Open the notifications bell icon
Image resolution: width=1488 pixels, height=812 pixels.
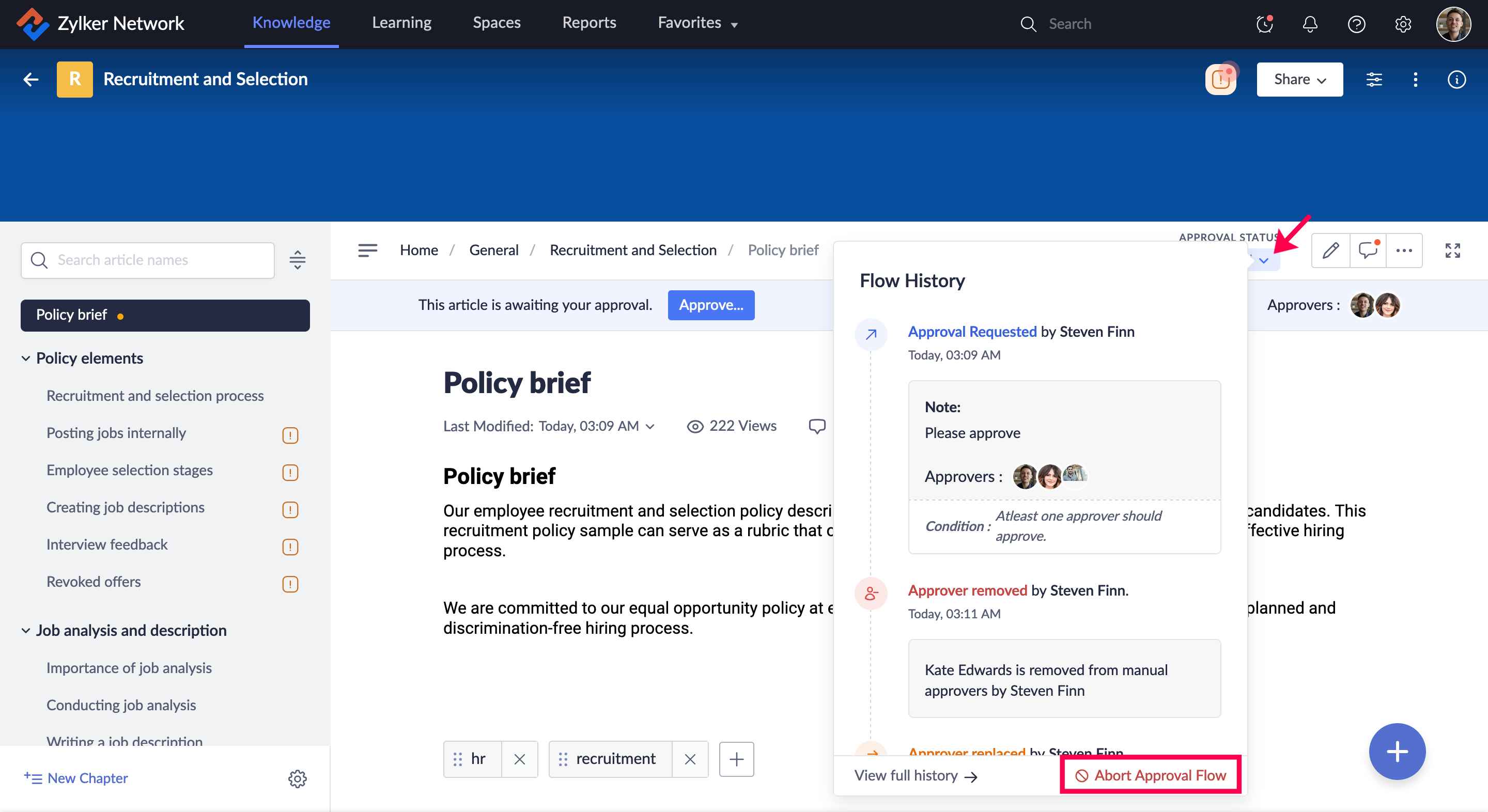[1310, 24]
